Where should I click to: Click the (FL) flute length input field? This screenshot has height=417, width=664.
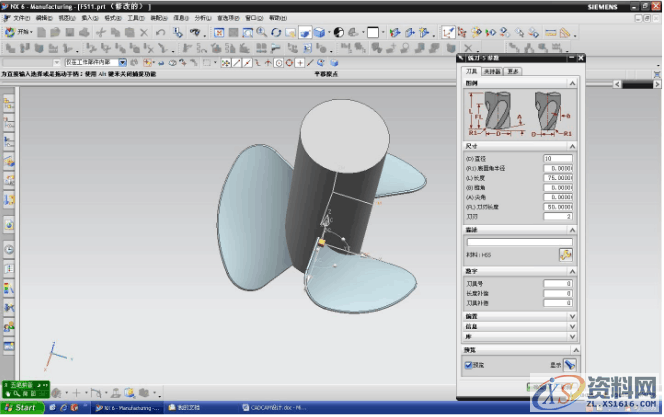[556, 207]
